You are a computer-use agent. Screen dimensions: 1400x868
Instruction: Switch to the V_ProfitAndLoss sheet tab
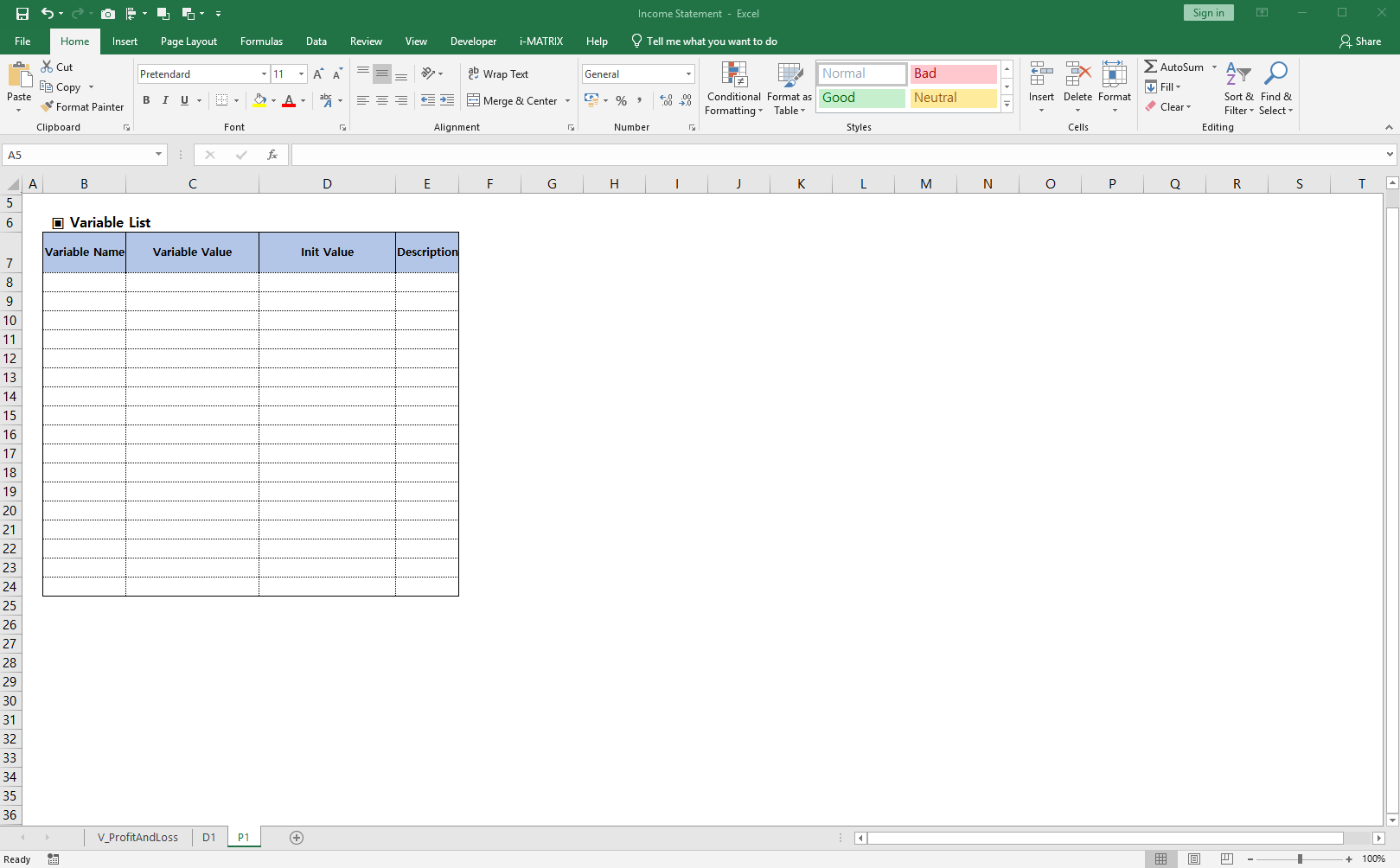click(137, 837)
